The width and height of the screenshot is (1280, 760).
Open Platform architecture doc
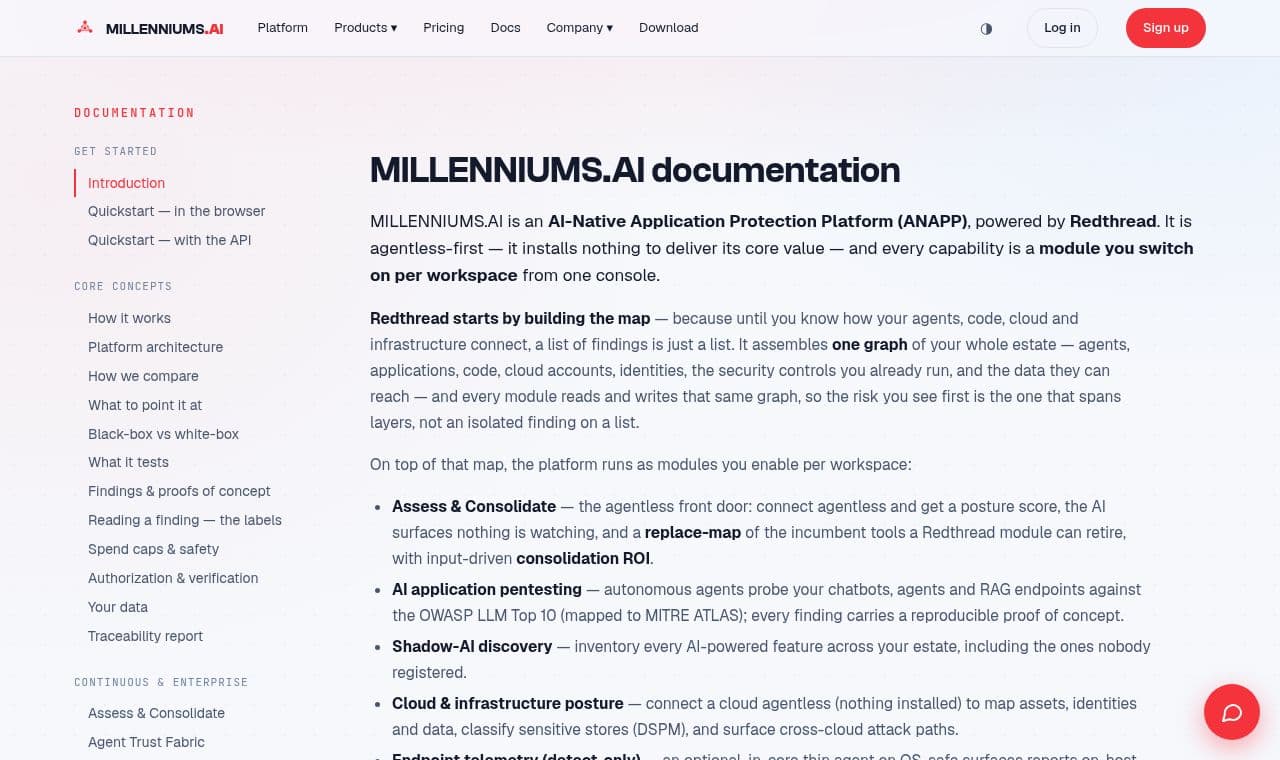click(x=156, y=347)
